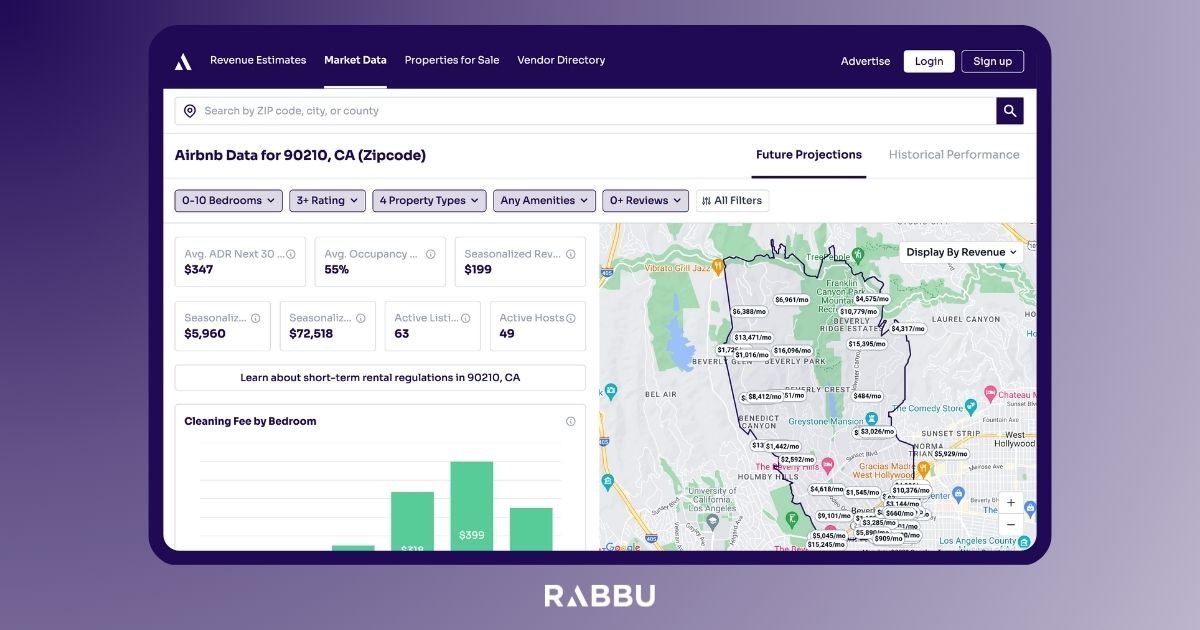Click the Sign up button
This screenshot has width=1200, height=630.
point(993,61)
